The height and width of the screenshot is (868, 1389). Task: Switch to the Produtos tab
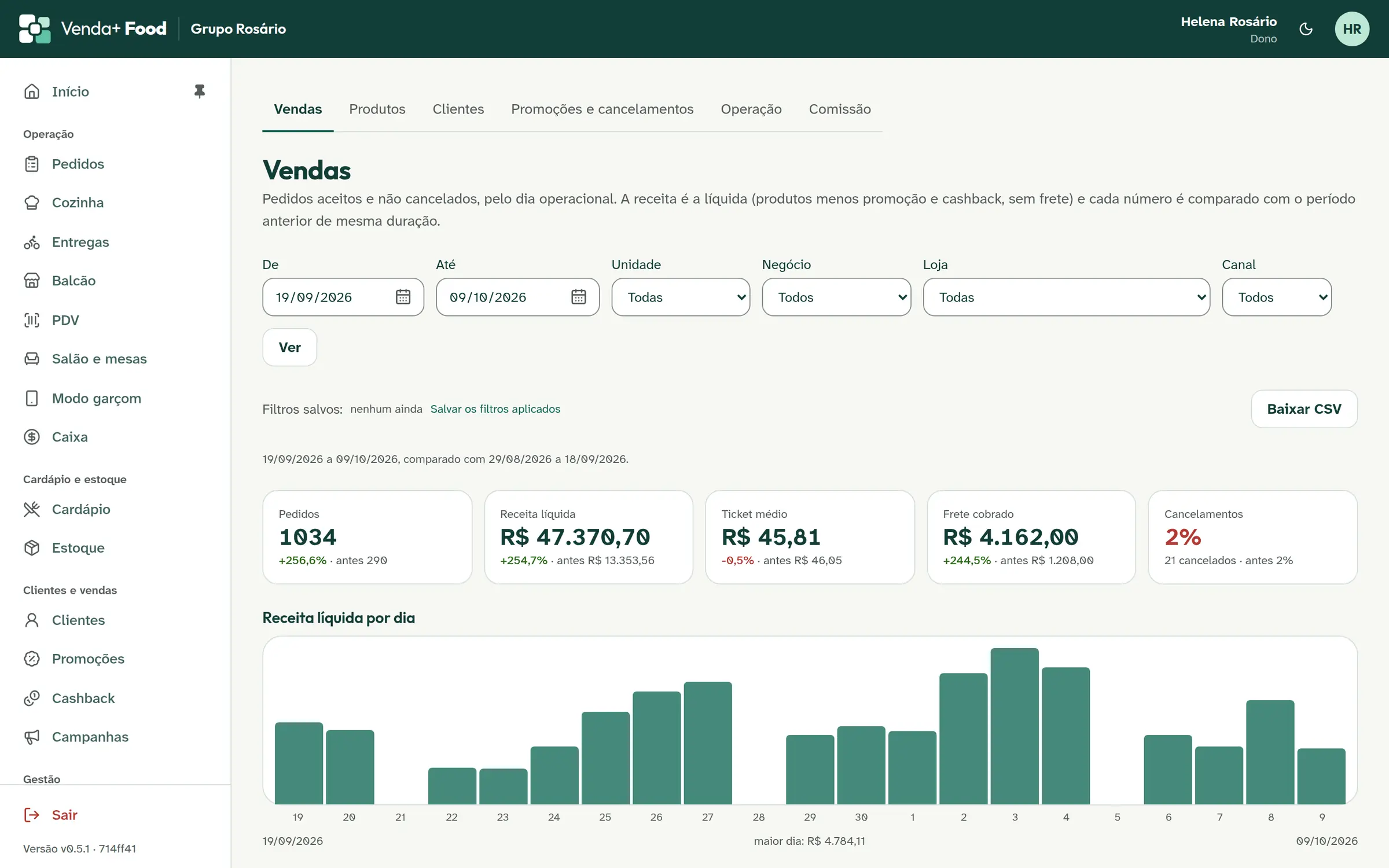(377, 109)
